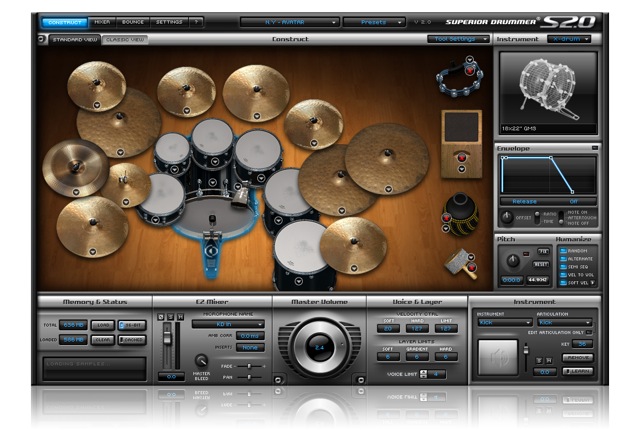The height and width of the screenshot is (430, 640).
Task: Click the Master Bleed knob
Action: tap(201, 360)
